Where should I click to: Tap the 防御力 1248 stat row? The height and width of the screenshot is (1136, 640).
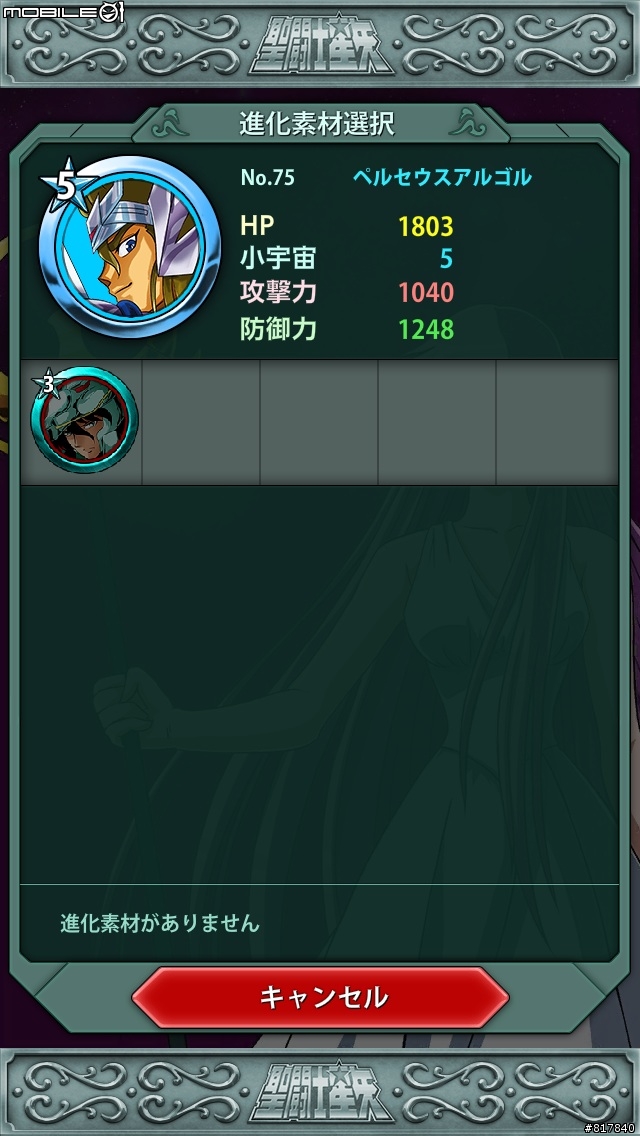pos(347,330)
